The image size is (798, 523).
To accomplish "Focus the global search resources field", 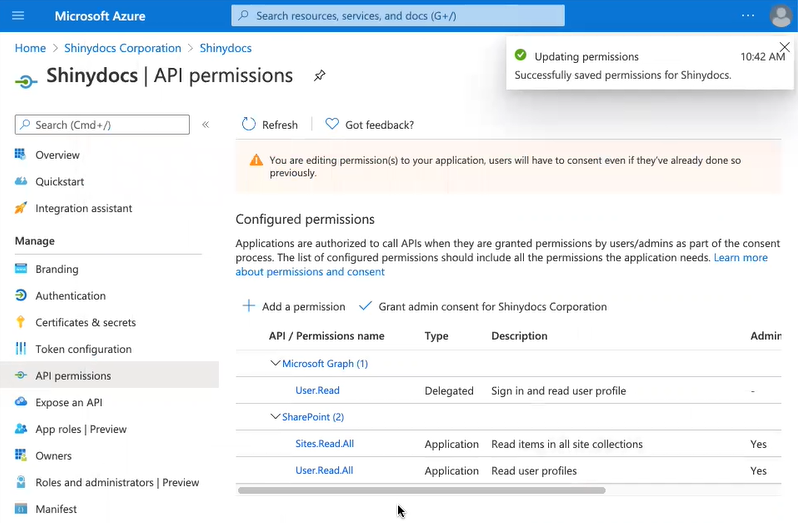I will [x=400, y=16].
